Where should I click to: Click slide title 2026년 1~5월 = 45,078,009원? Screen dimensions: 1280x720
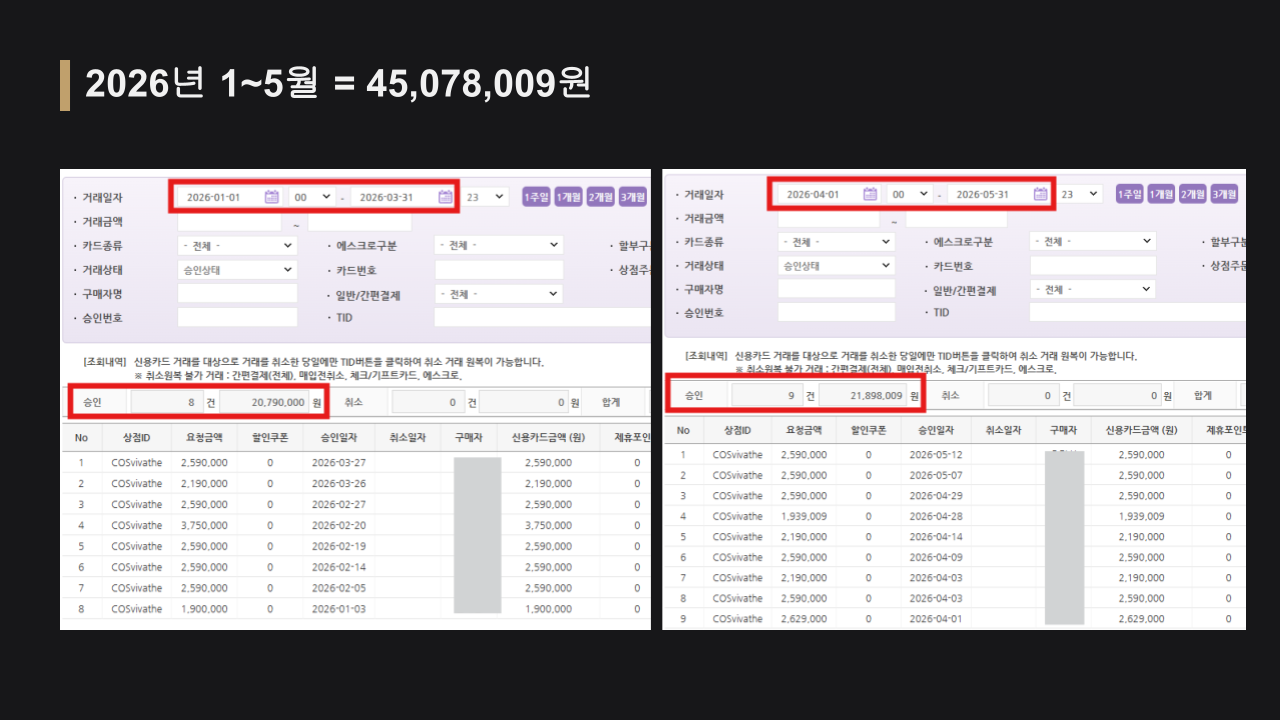coord(338,84)
